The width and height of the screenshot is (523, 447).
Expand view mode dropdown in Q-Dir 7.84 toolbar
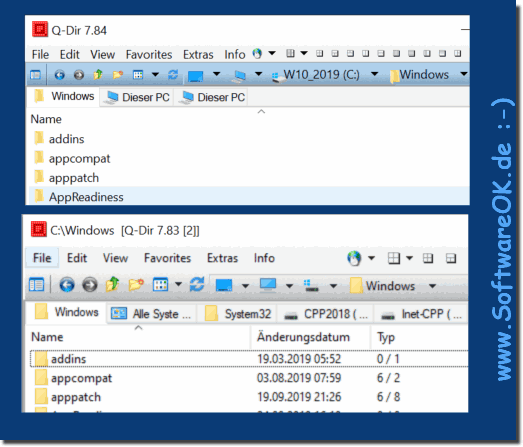point(155,74)
